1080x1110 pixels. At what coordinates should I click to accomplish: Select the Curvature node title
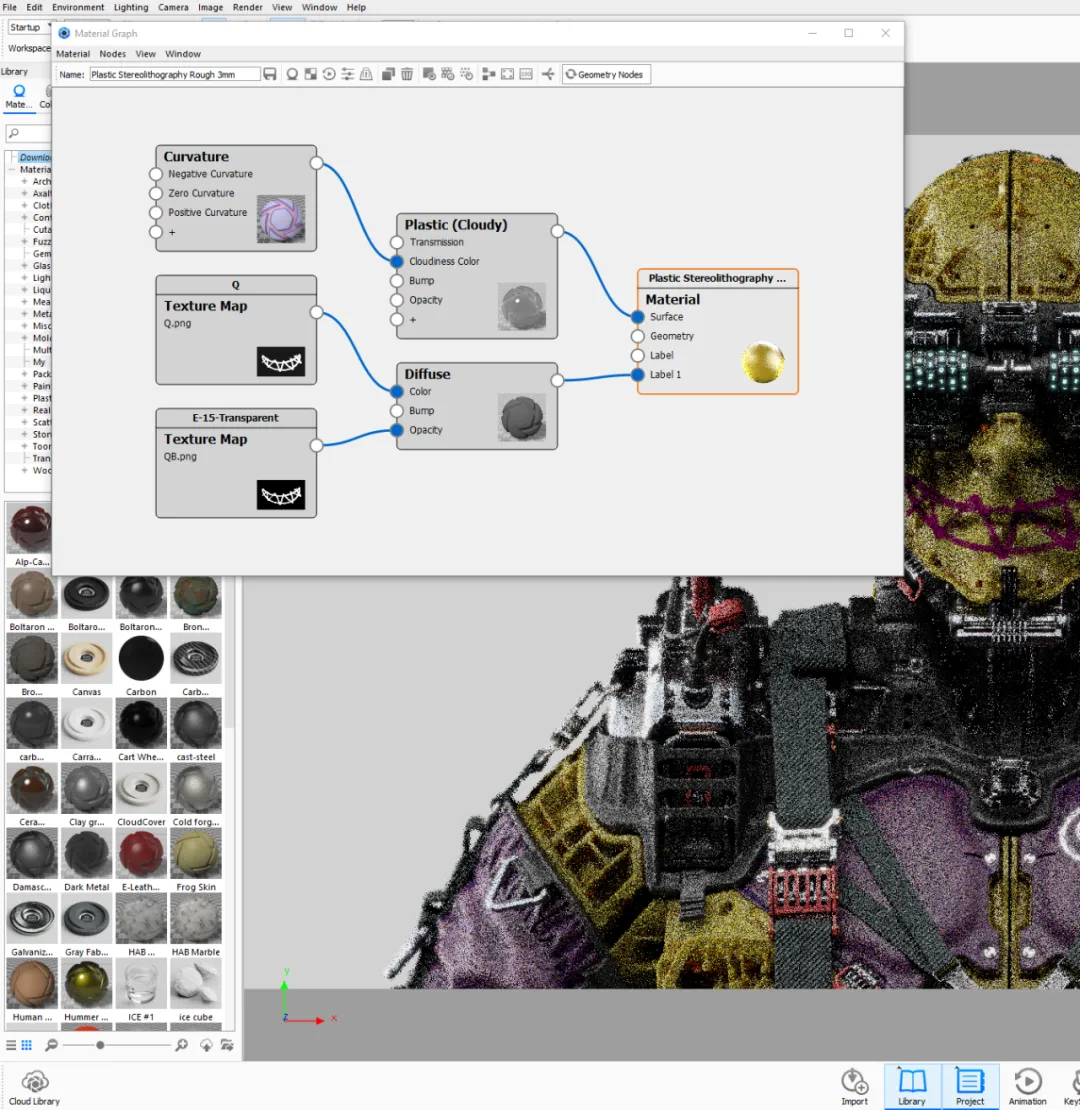point(196,156)
